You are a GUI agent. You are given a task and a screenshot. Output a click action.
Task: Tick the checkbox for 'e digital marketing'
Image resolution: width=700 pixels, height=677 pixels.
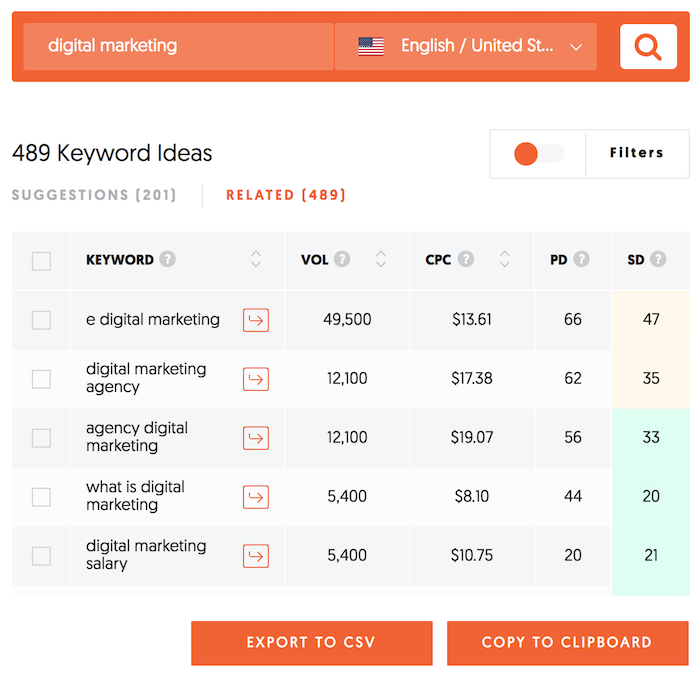pos(41,320)
